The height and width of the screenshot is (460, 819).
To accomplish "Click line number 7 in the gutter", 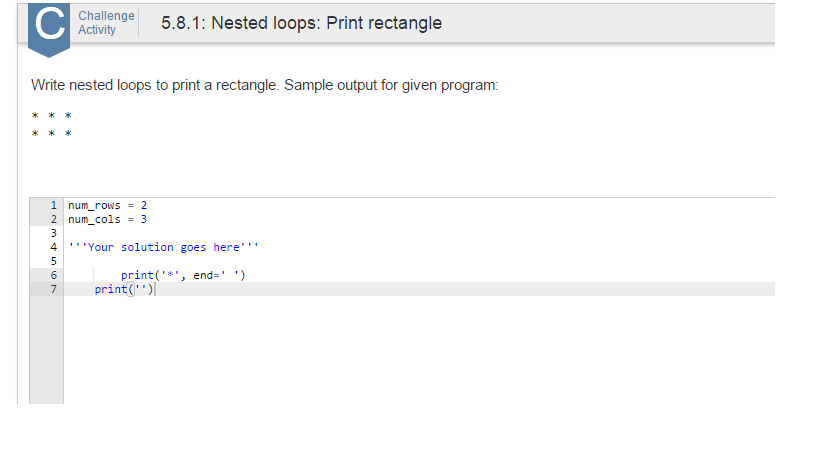I will 53,289.
